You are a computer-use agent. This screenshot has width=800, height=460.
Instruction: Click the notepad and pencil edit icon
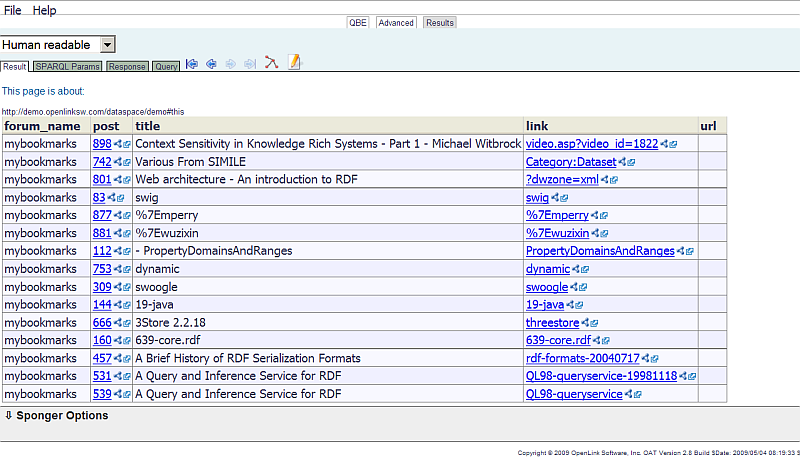(x=294, y=62)
